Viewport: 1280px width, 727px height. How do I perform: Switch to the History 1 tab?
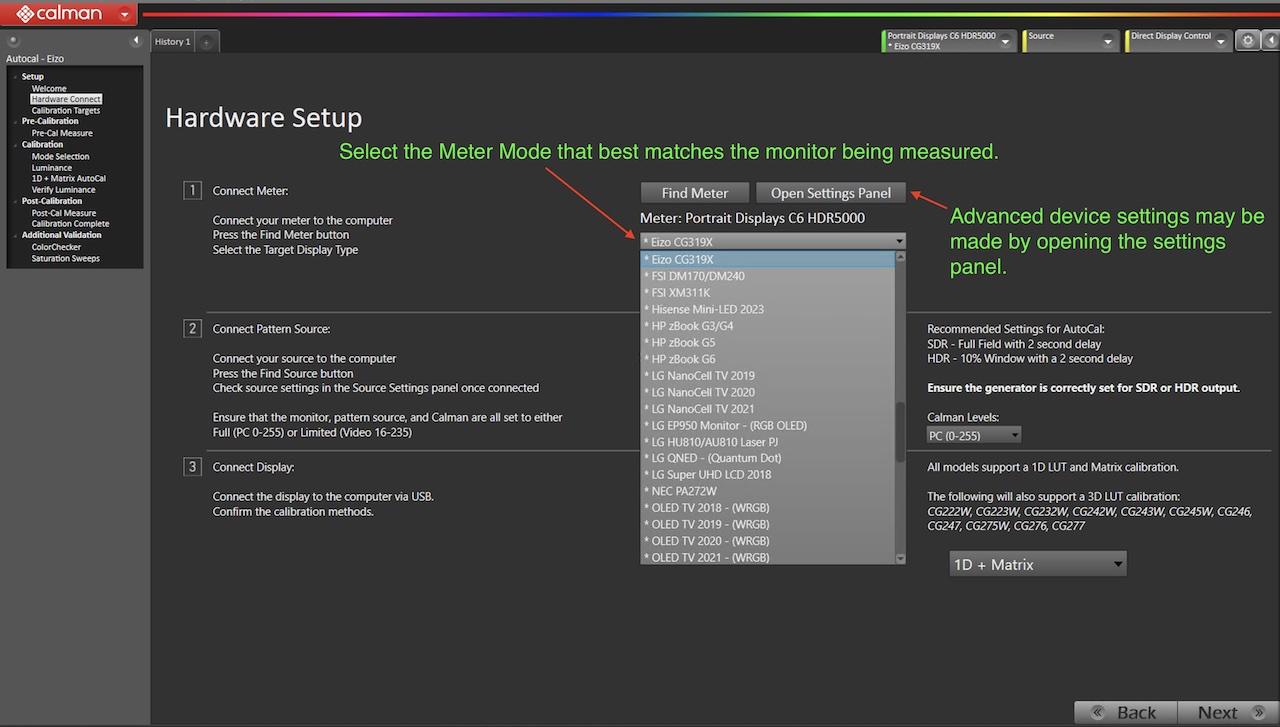(x=172, y=42)
